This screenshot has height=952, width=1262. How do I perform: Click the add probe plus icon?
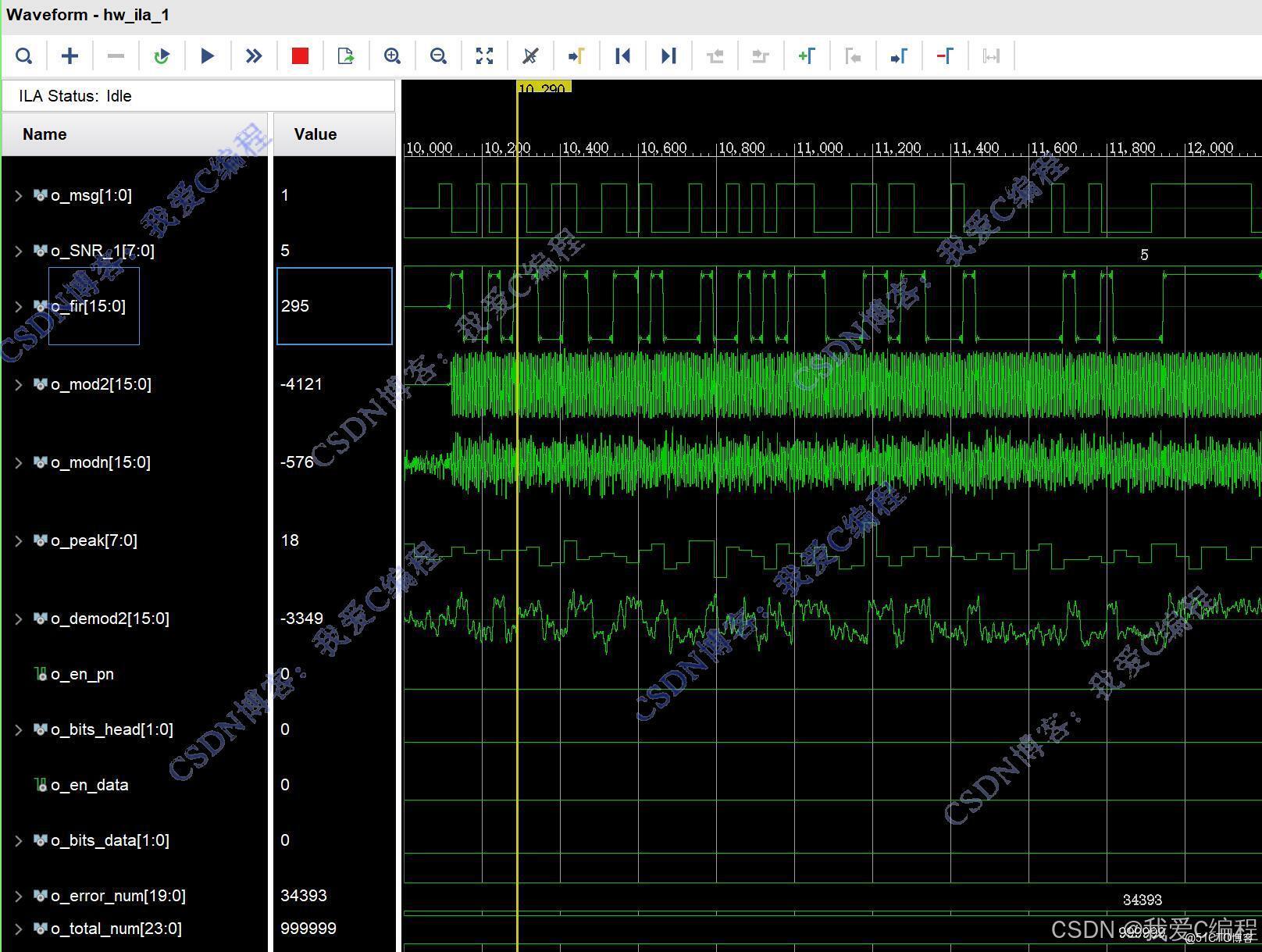[70, 56]
